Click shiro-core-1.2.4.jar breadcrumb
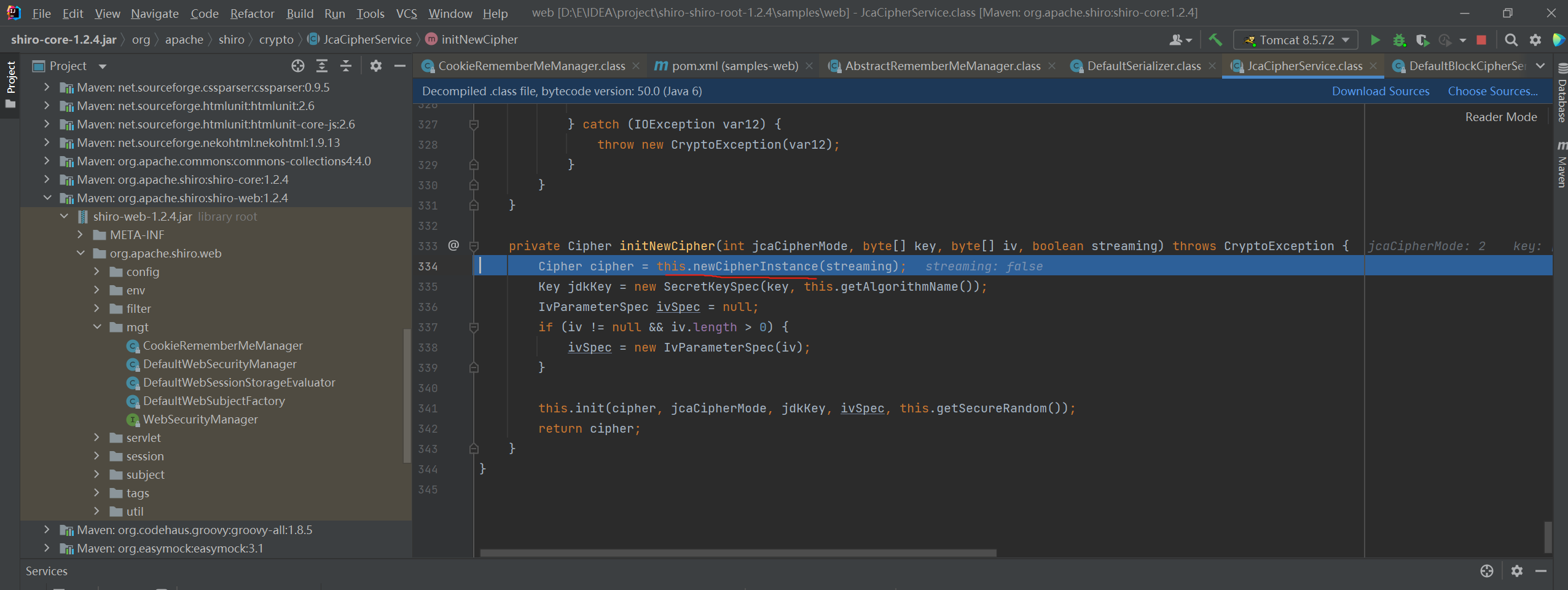1568x590 pixels. point(64,39)
